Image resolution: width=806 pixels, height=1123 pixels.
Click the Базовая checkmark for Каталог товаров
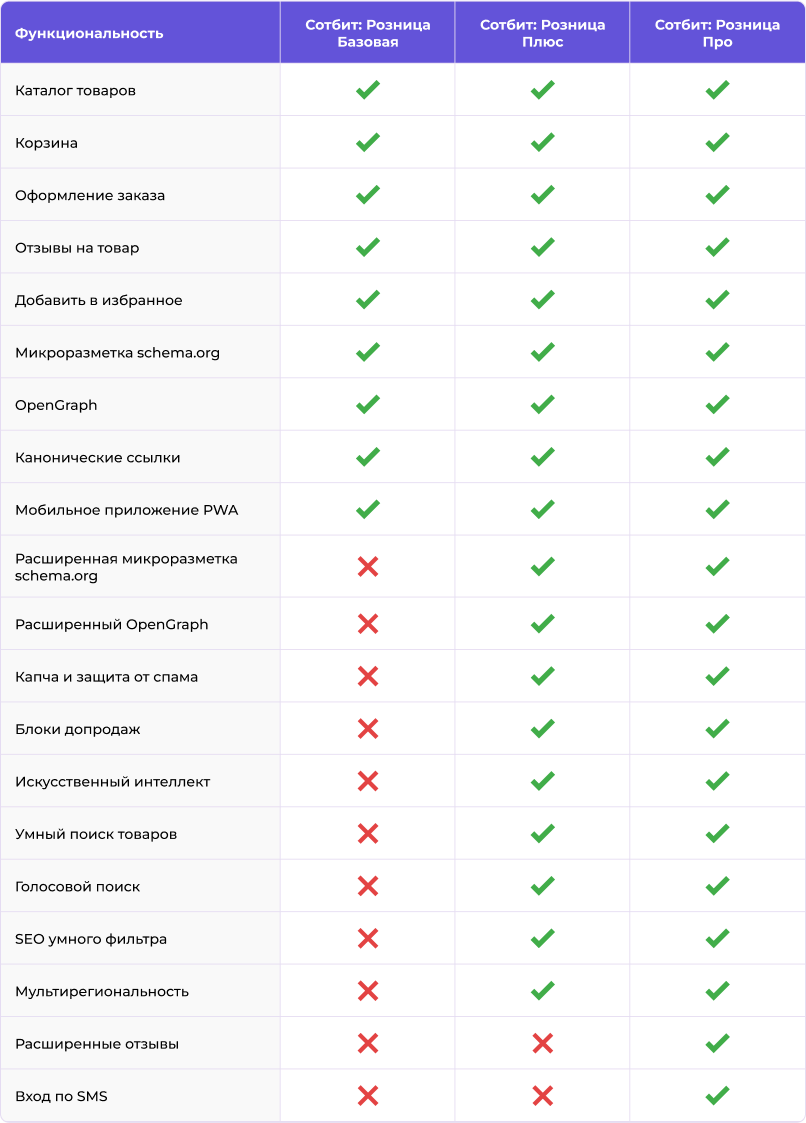pos(368,90)
